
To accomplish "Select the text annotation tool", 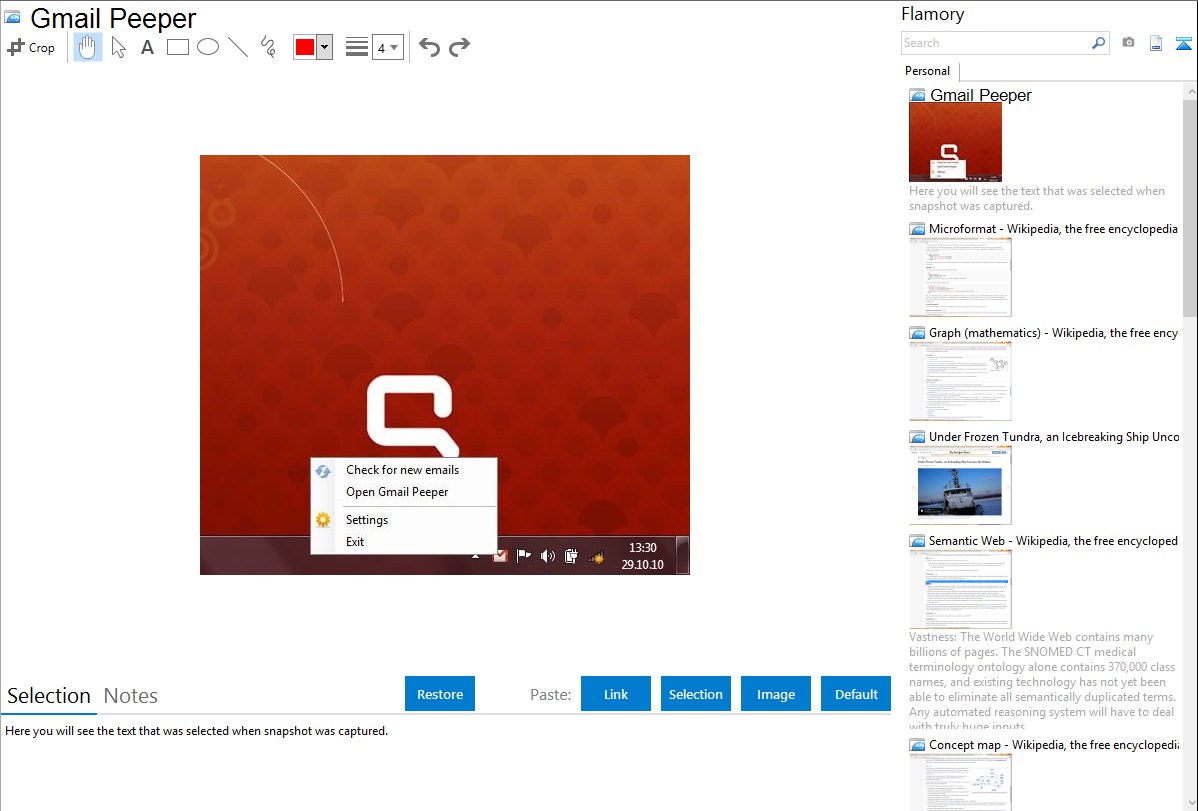I will 147,47.
